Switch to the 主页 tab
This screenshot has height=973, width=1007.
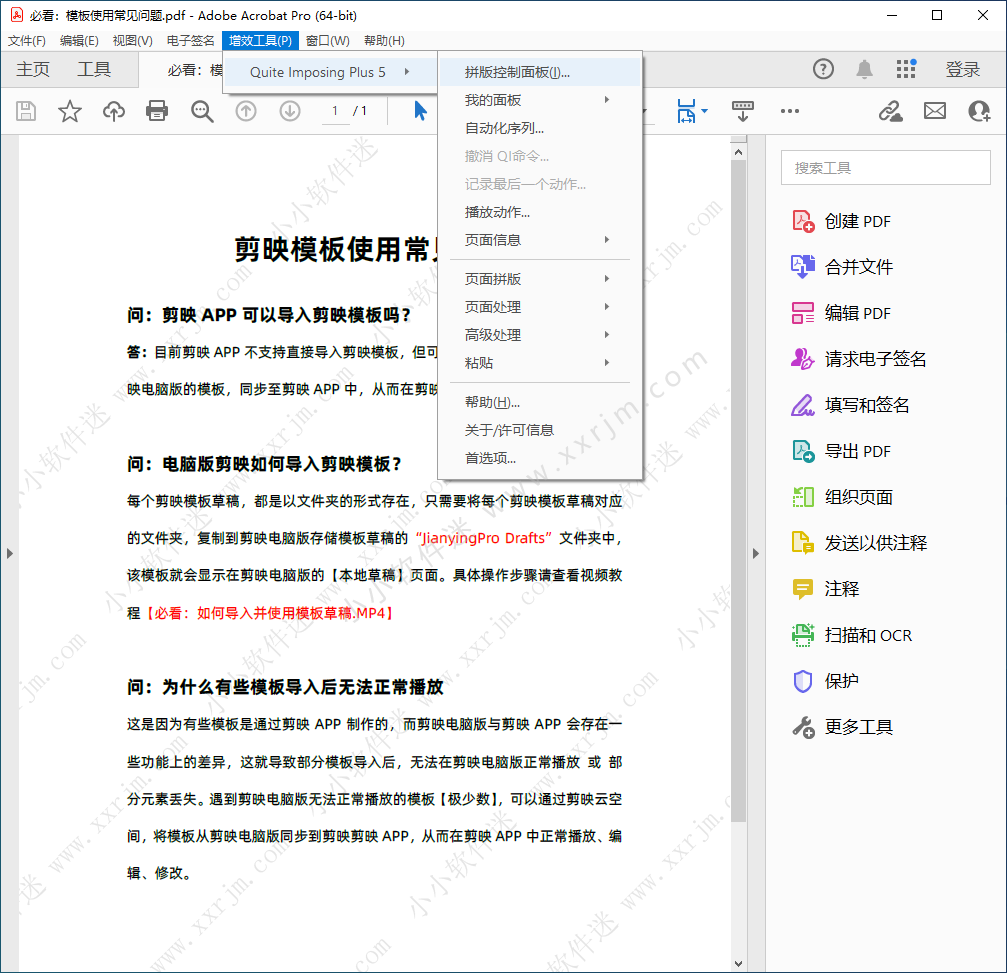(x=33, y=69)
